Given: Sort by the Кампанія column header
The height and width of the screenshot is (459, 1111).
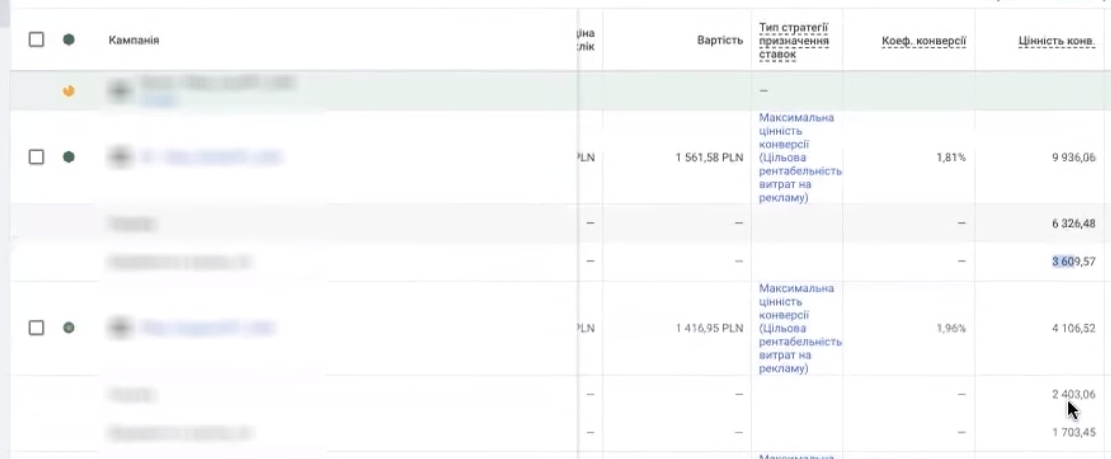Looking at the screenshot, I should [x=134, y=40].
